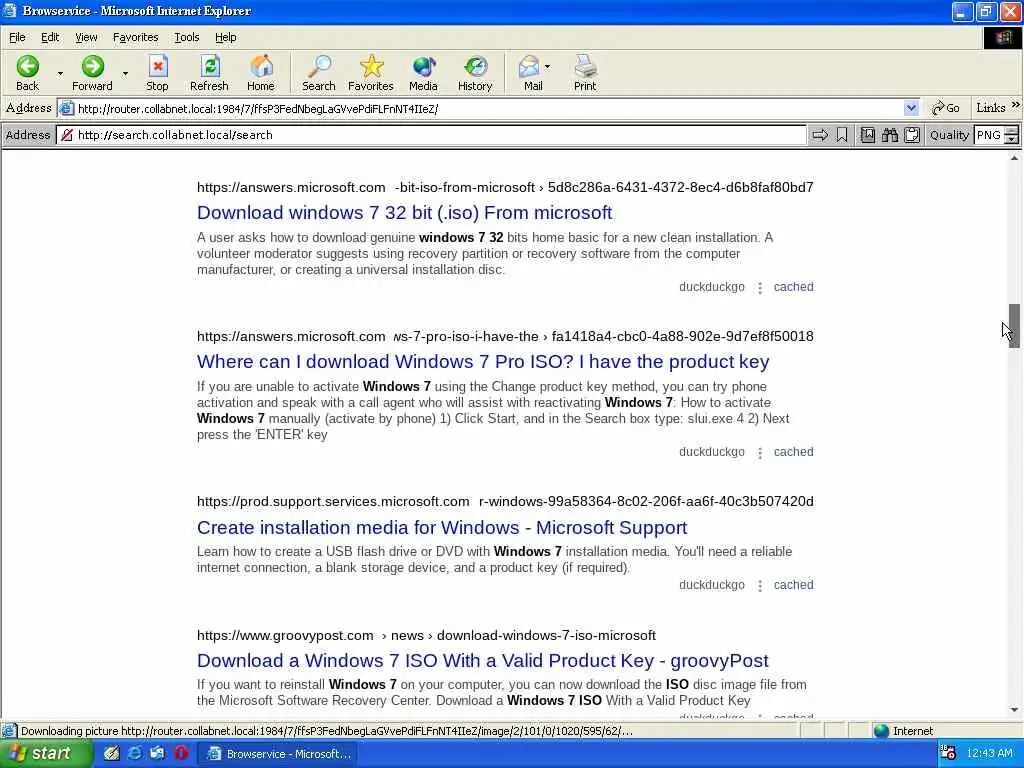Click 'duckduckgo' under the Windows 7 Pro ISO result
1024x768 pixels.
click(711, 452)
